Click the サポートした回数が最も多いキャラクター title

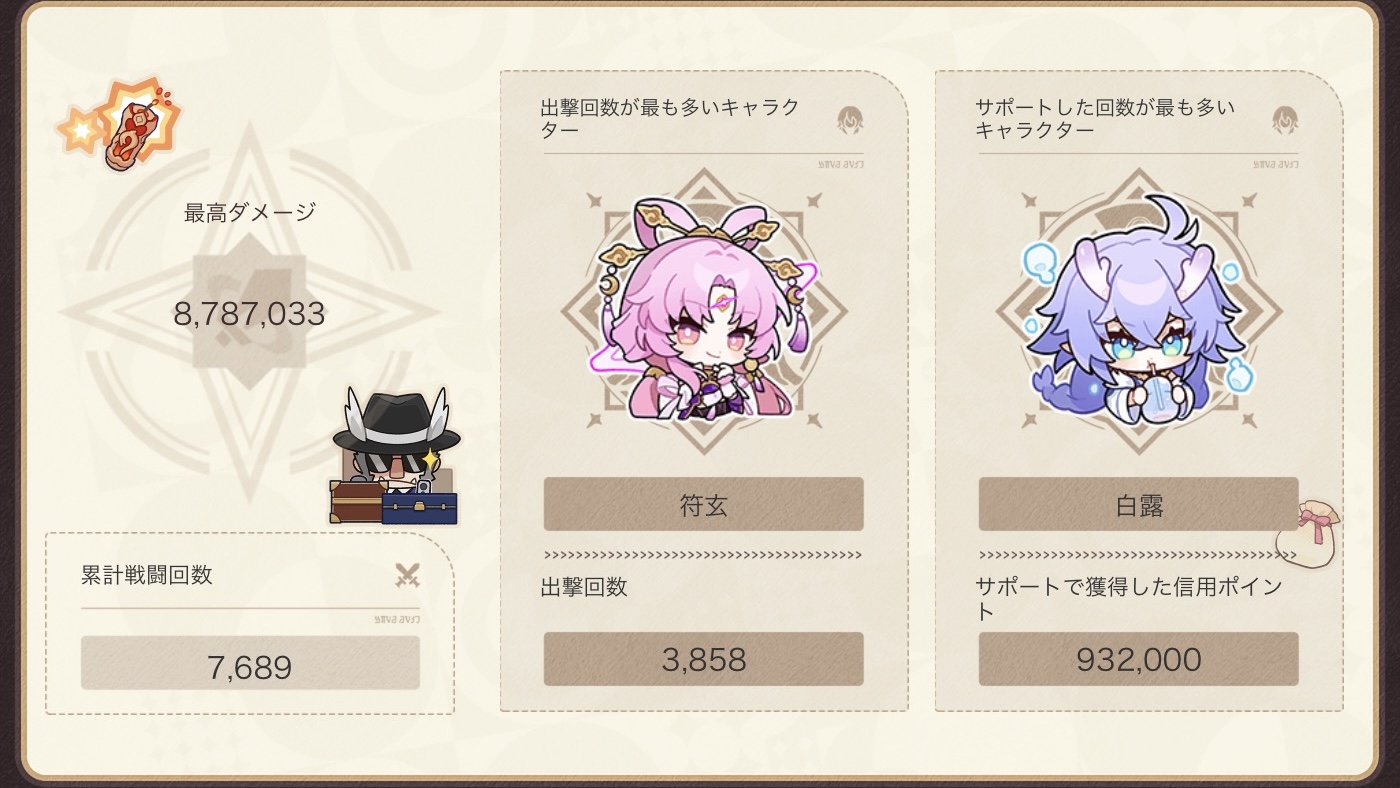pos(1104,118)
